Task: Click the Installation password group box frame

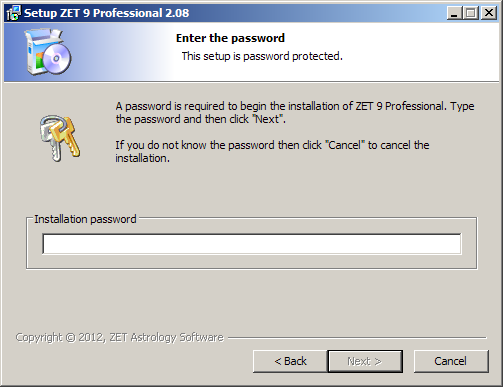Action: pyautogui.click(x=252, y=243)
